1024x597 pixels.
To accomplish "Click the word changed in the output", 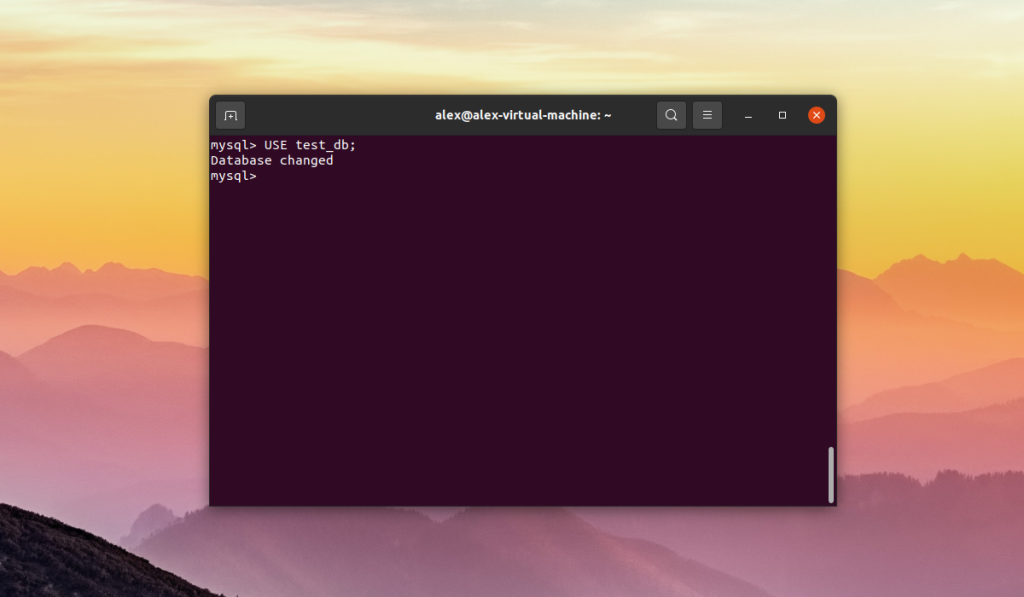I will [306, 161].
